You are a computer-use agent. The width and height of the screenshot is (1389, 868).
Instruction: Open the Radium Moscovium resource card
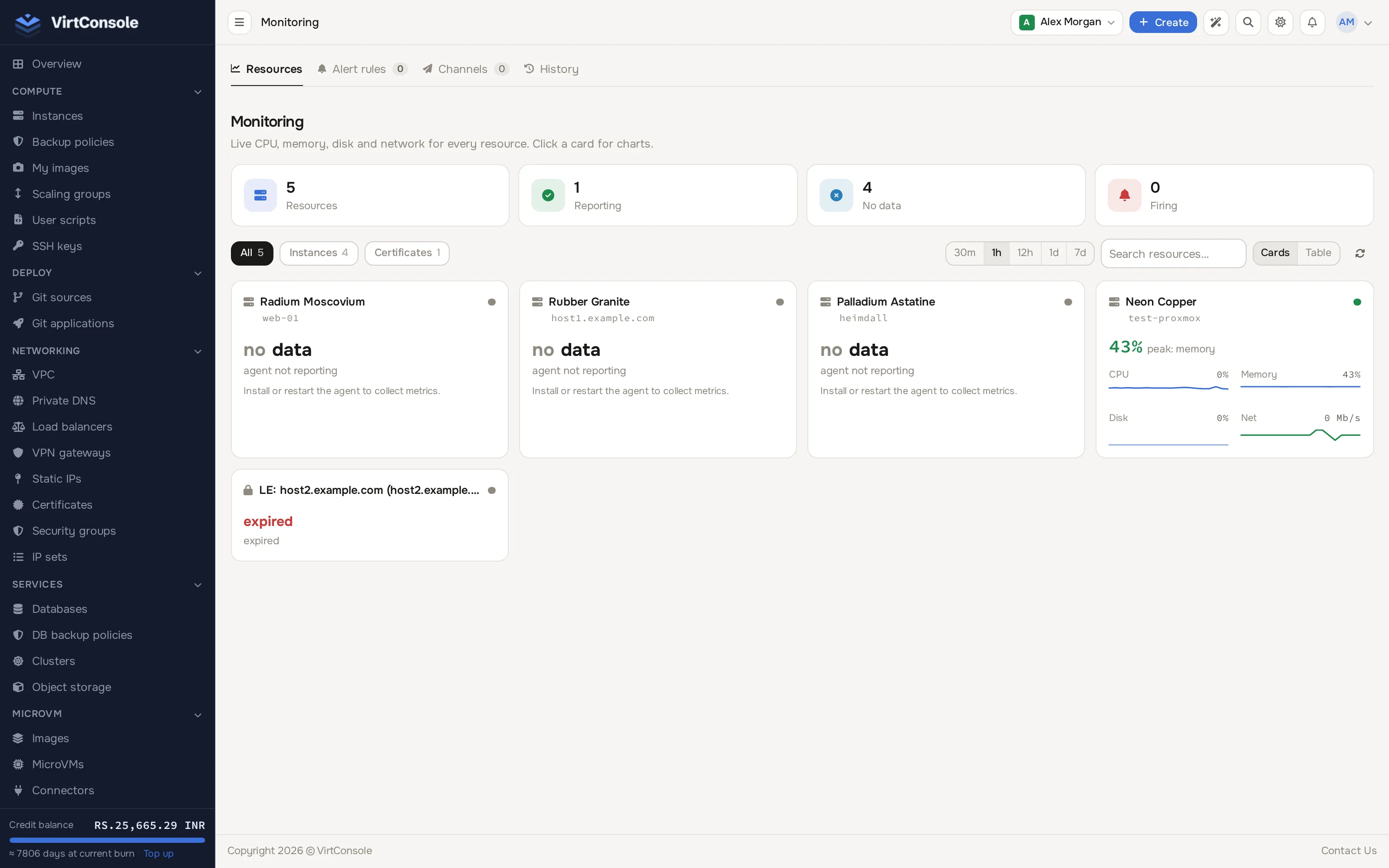[370, 369]
